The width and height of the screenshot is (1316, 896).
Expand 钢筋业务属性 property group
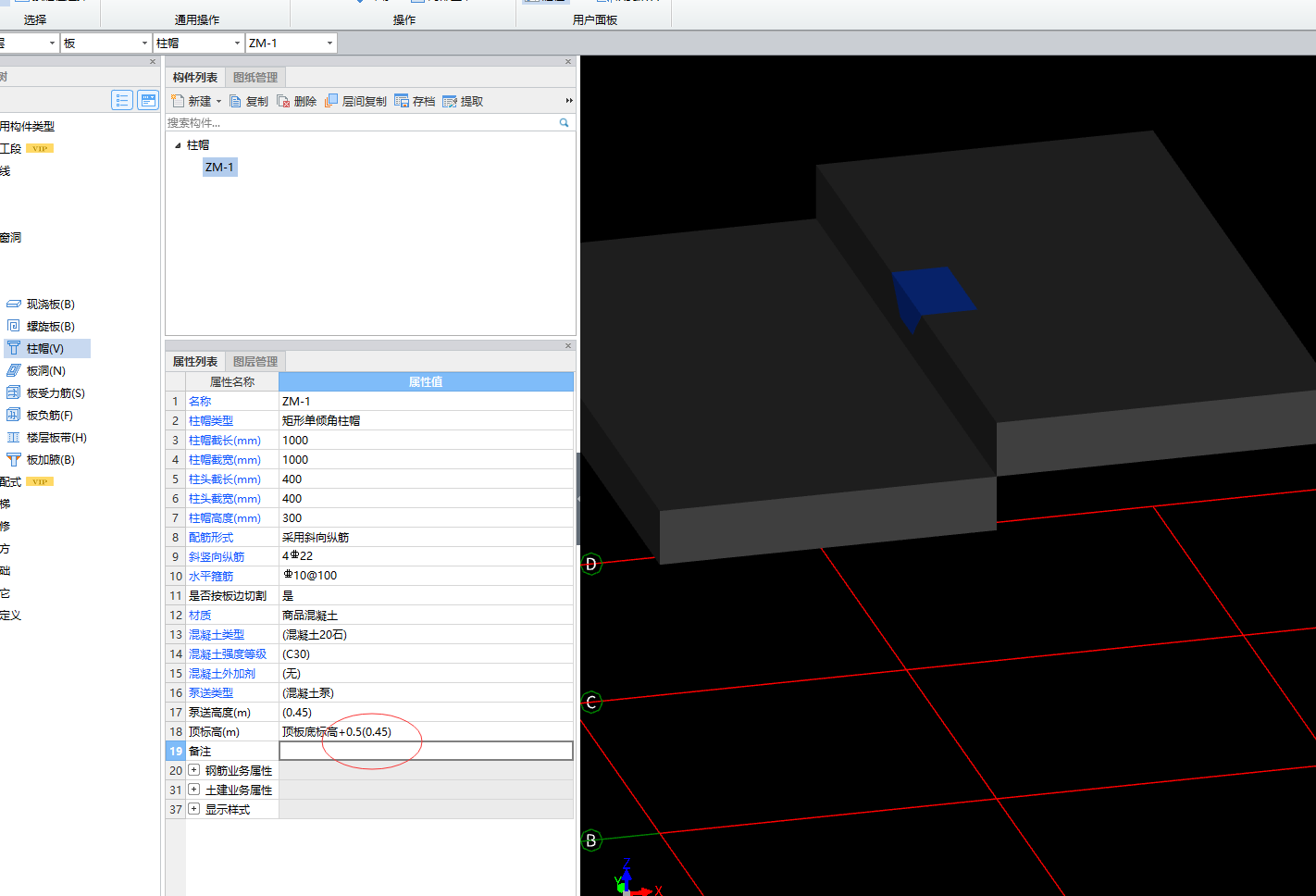[x=193, y=770]
